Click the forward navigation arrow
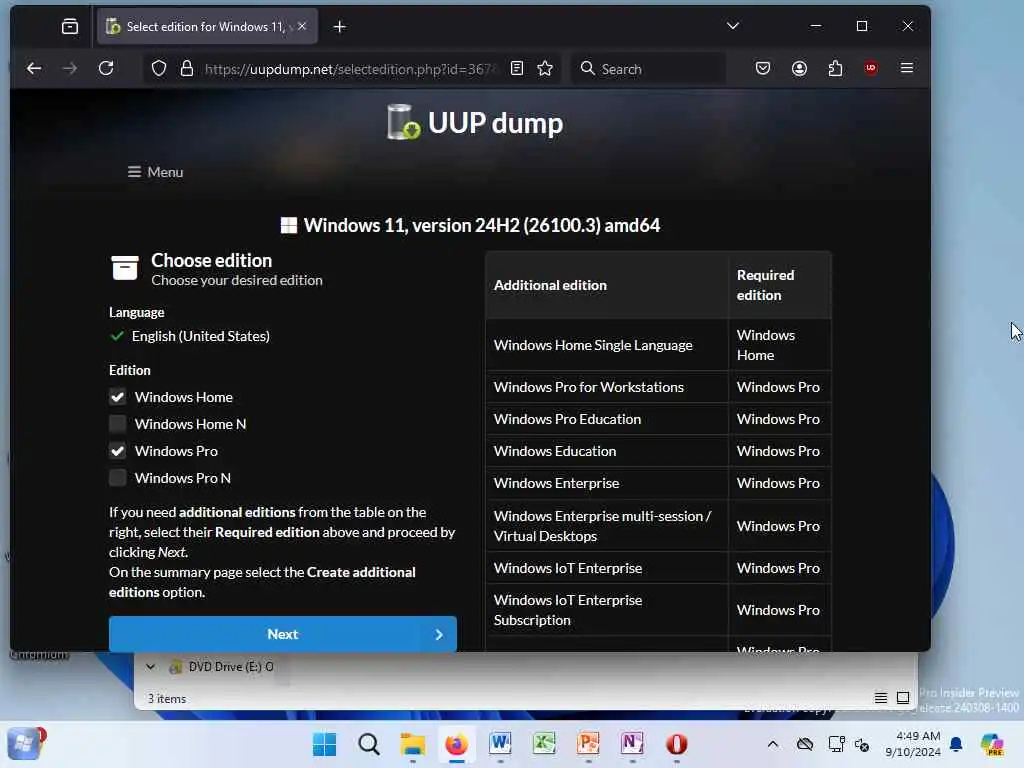The width and height of the screenshot is (1024, 768). coord(70,68)
